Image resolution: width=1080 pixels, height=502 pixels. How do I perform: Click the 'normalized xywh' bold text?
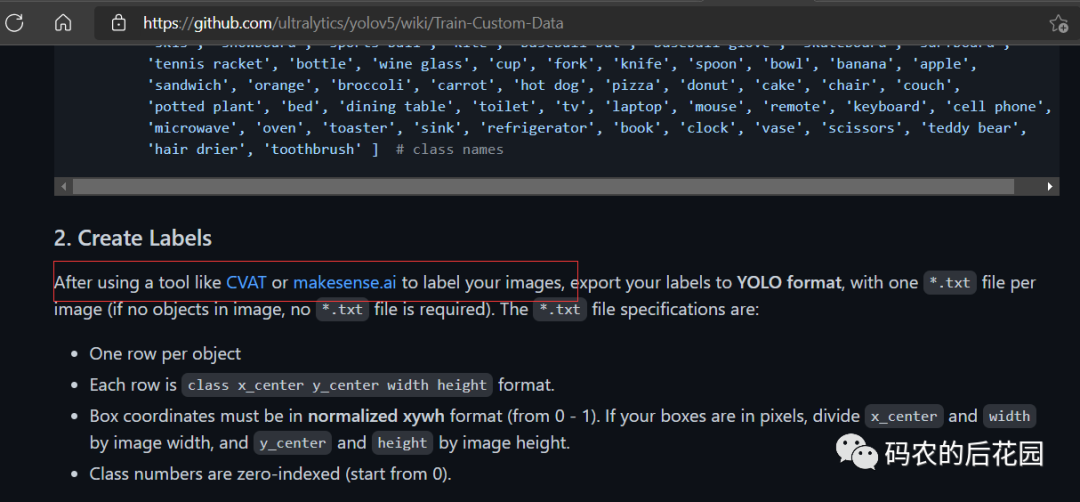click(376, 416)
